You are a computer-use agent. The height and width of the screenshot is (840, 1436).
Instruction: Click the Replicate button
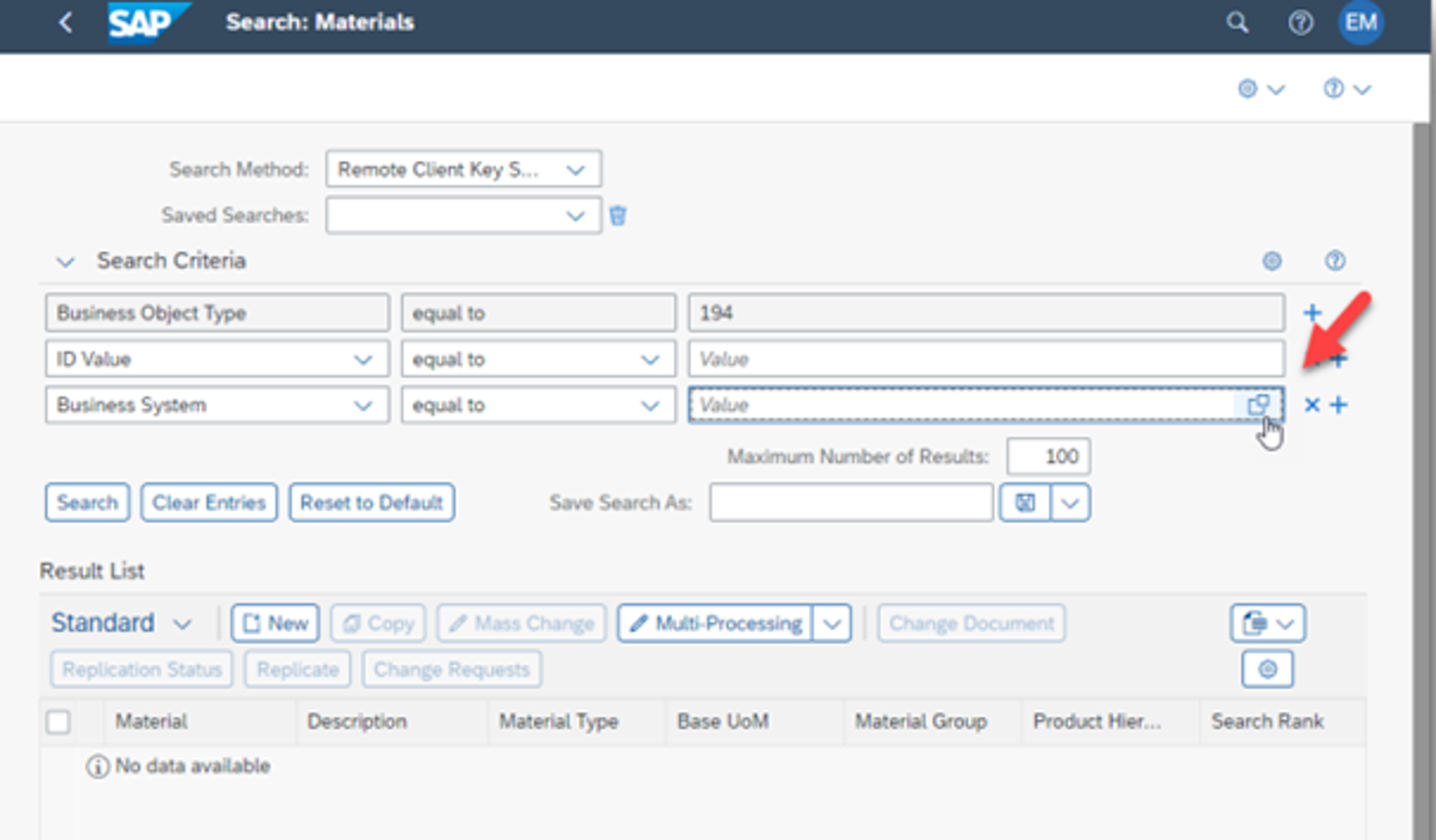(x=298, y=669)
